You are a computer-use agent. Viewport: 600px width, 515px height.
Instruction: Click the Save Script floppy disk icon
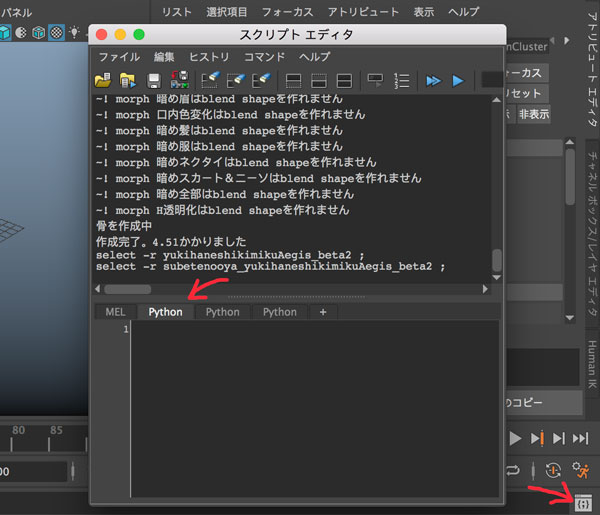[x=155, y=80]
